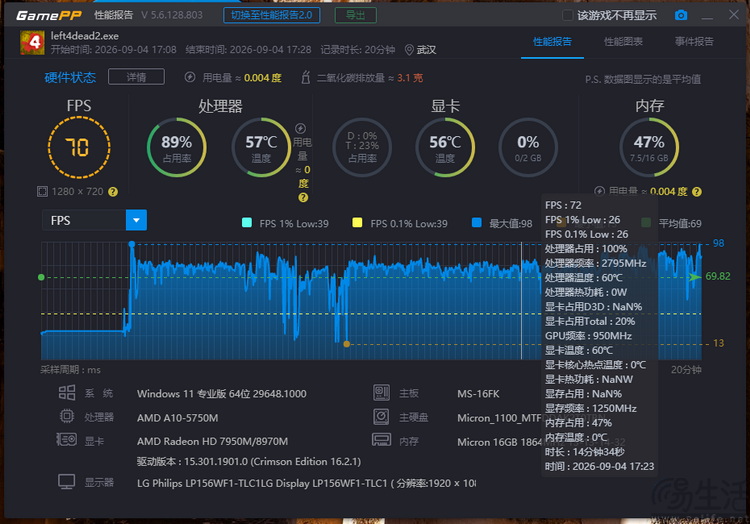Switch to the 性能报告 tab
750x524 pixels.
552,42
